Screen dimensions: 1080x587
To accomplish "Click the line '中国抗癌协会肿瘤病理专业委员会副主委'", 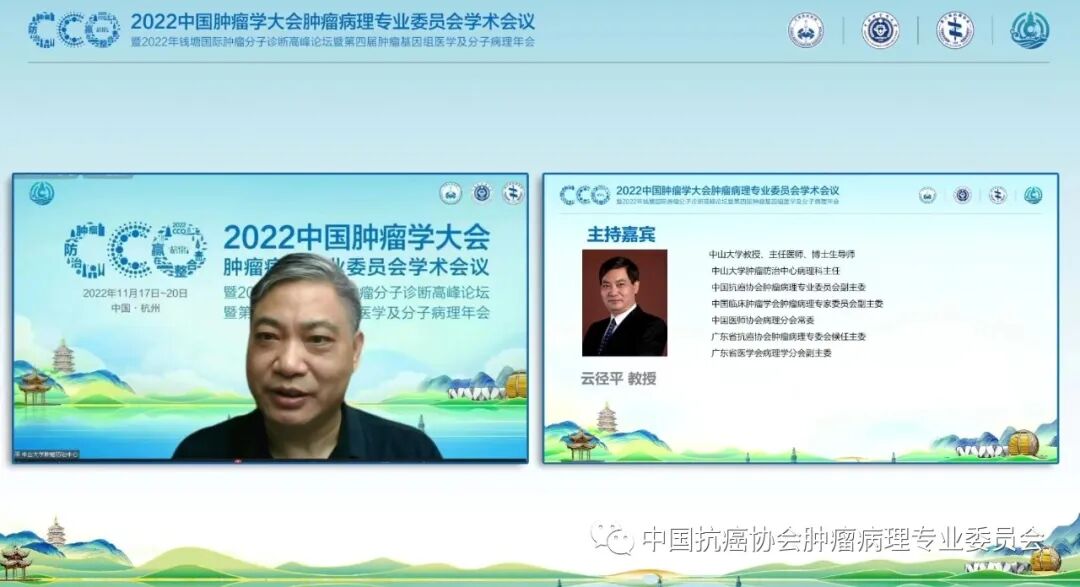I will (x=789, y=287).
